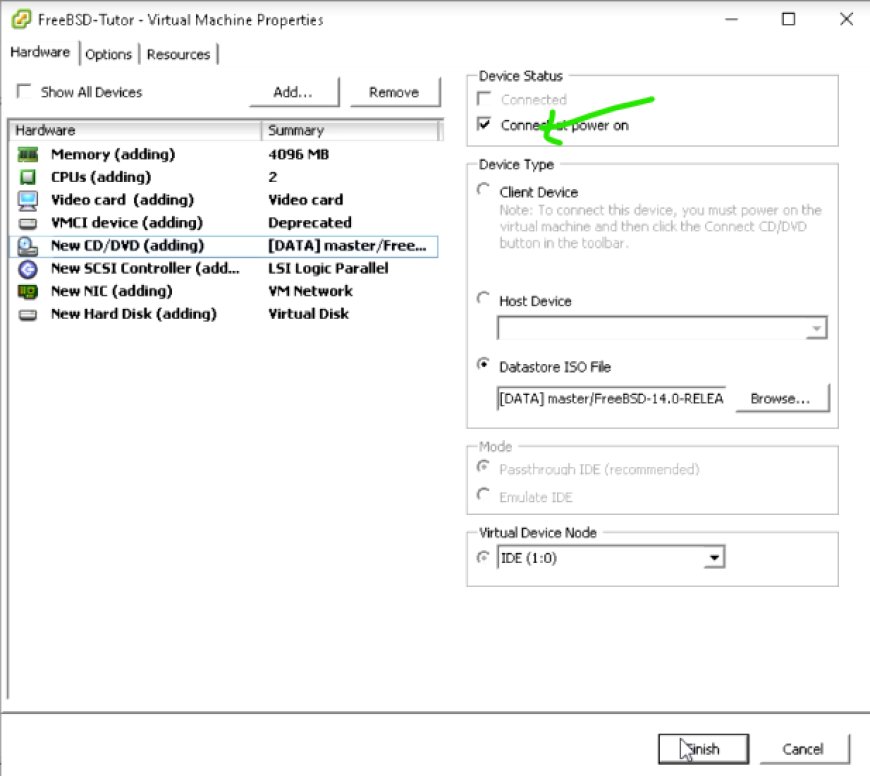Switch to the Options tab
This screenshot has width=870, height=776.
point(109,54)
